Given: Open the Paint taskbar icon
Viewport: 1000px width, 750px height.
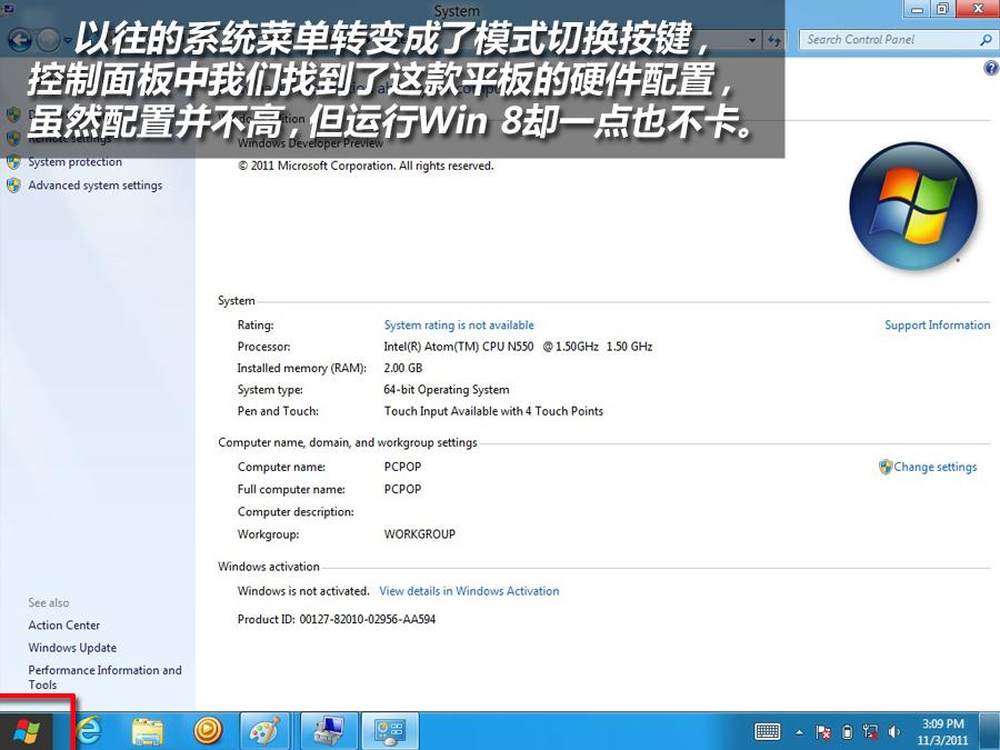Looking at the screenshot, I should [265, 731].
